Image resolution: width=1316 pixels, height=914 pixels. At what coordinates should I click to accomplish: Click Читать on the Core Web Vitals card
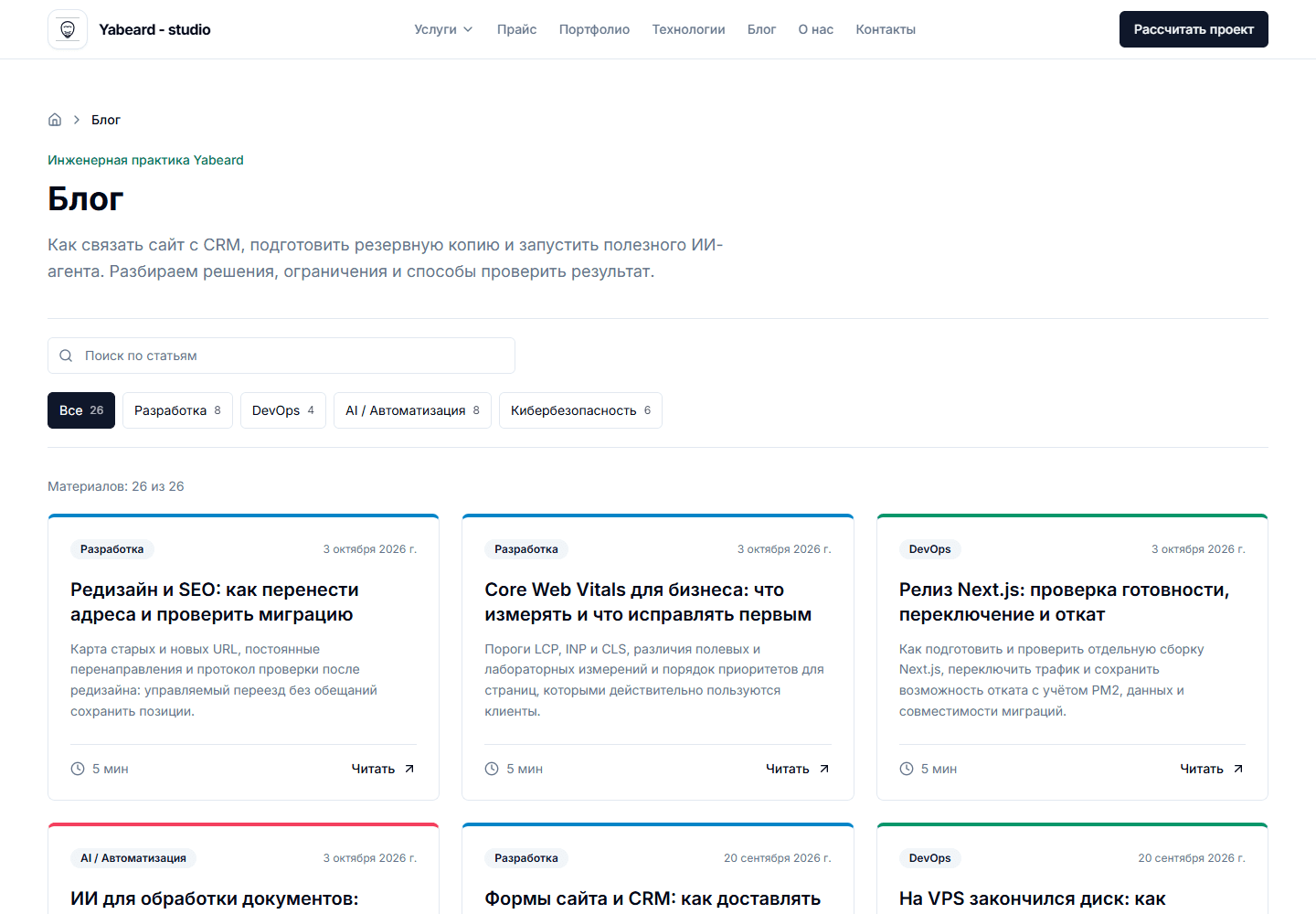788,769
